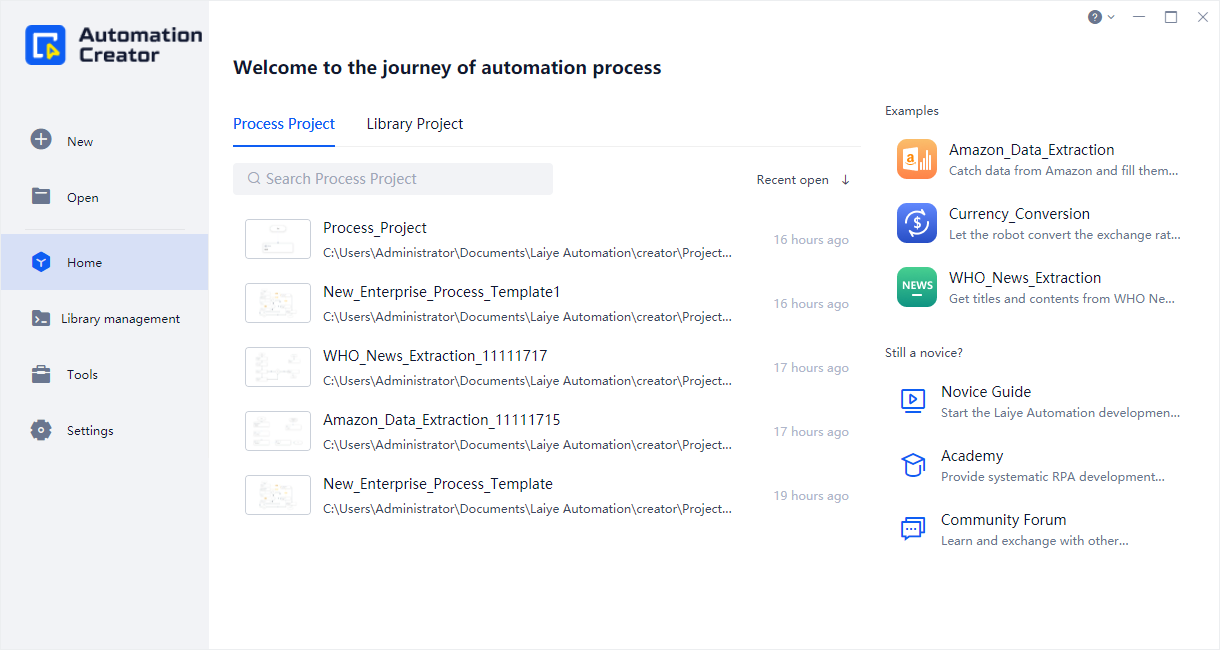Go to Home in the sidebar
Image resolution: width=1220 pixels, height=650 pixels.
(x=84, y=262)
